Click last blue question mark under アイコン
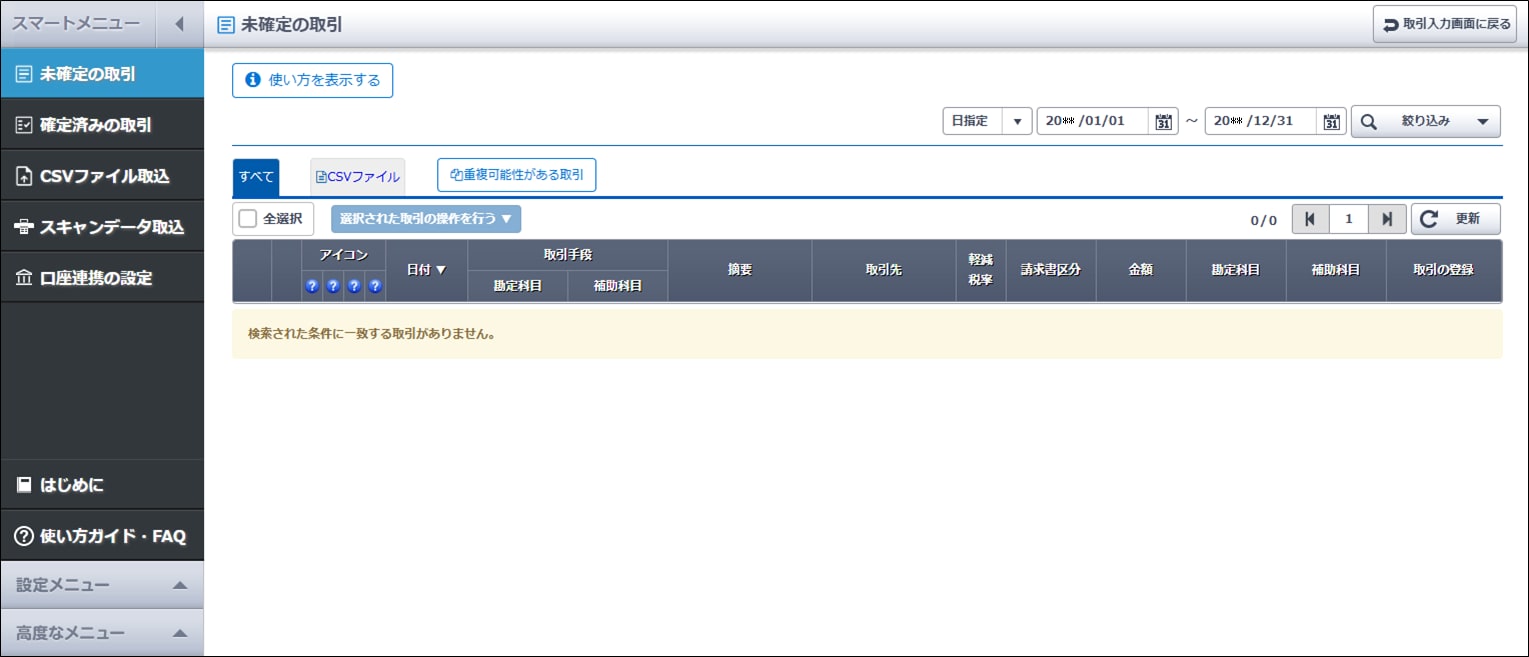 (375, 286)
